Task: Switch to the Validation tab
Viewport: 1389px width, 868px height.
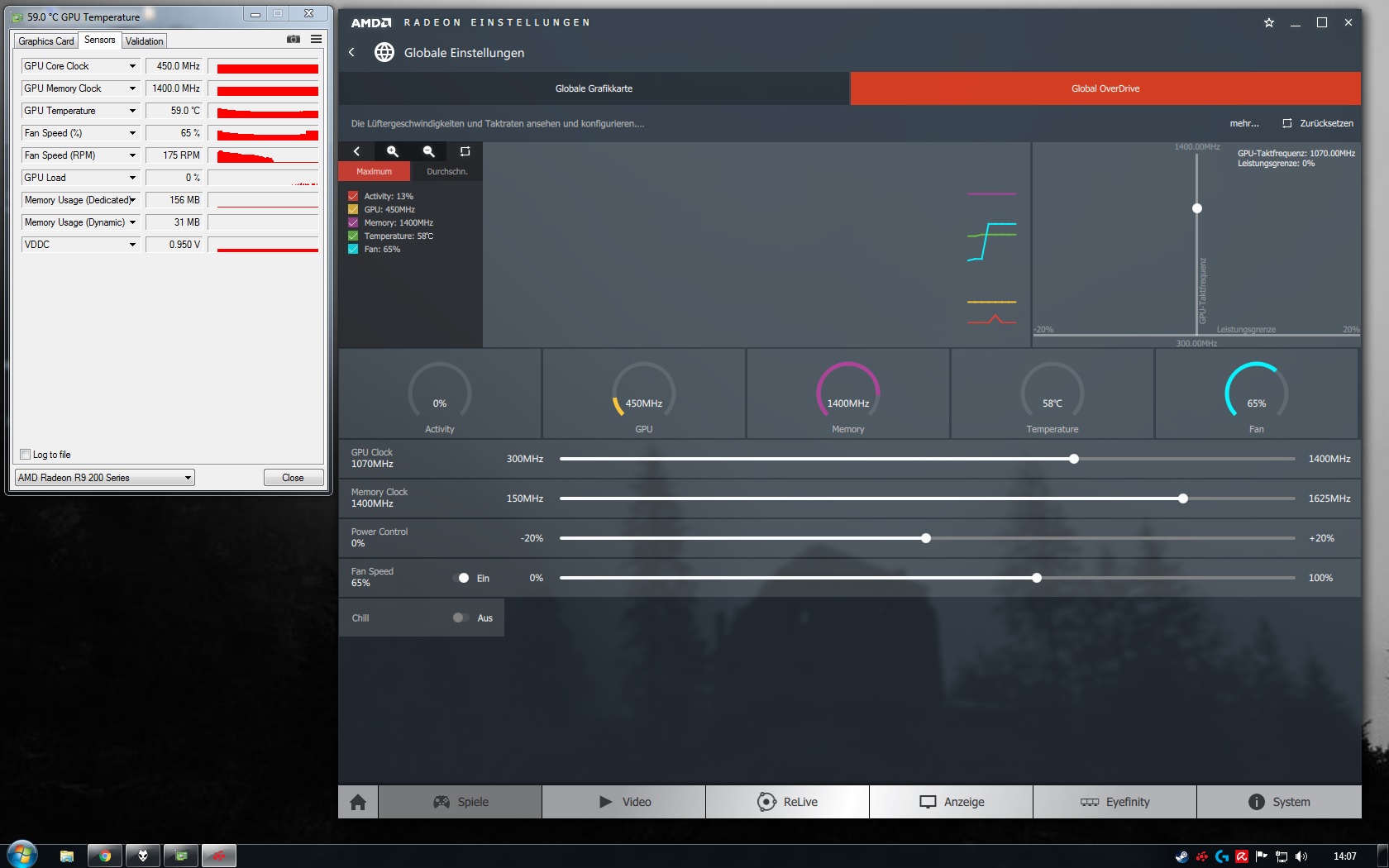Action: [x=145, y=41]
